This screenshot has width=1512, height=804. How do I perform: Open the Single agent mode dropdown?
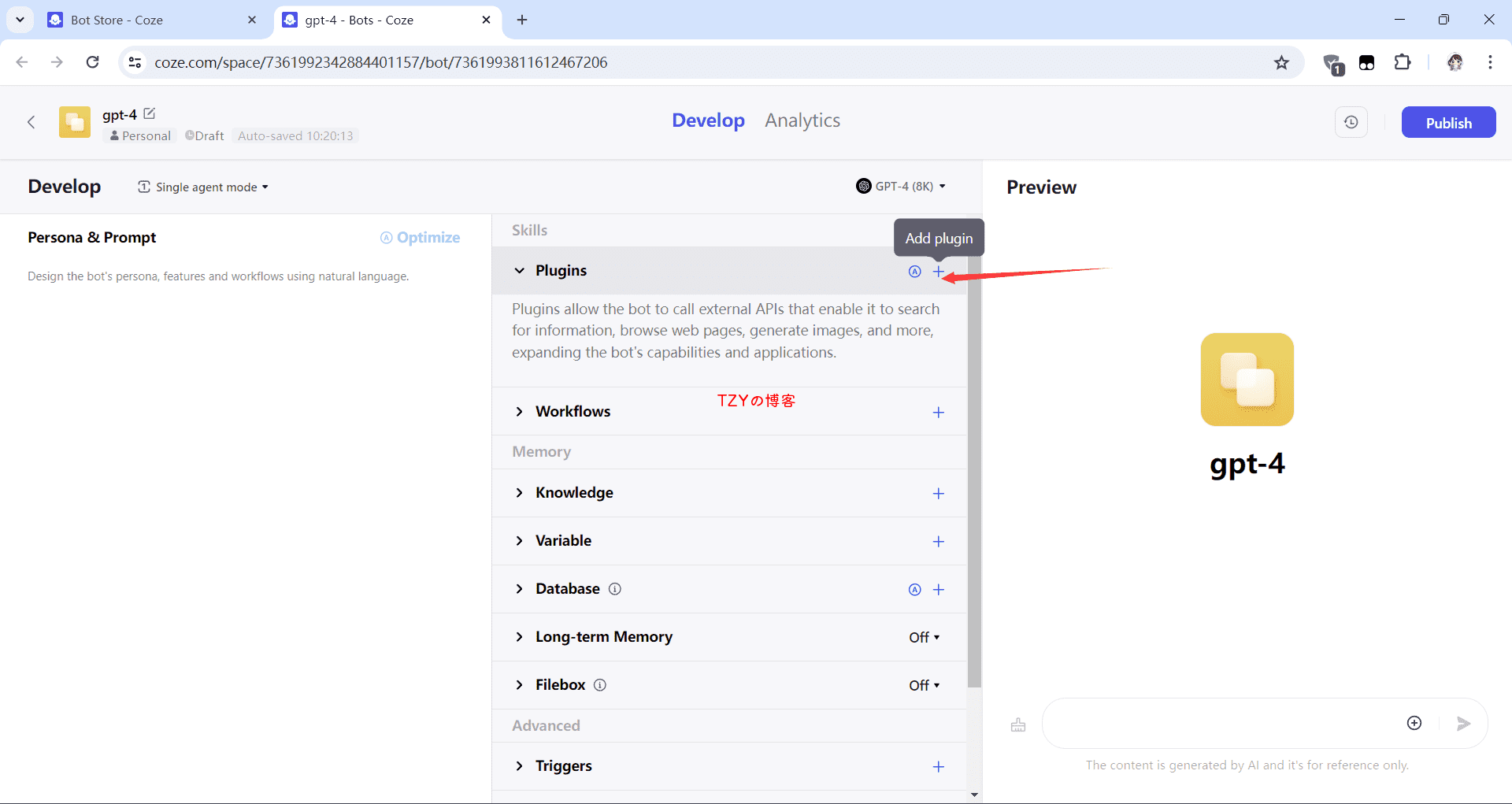pyautogui.click(x=203, y=187)
